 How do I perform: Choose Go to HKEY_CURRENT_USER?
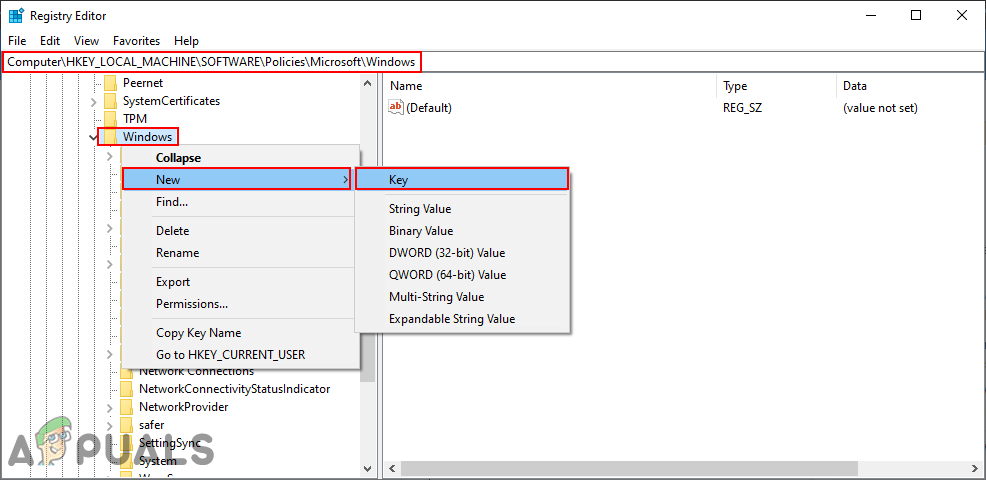pos(240,355)
